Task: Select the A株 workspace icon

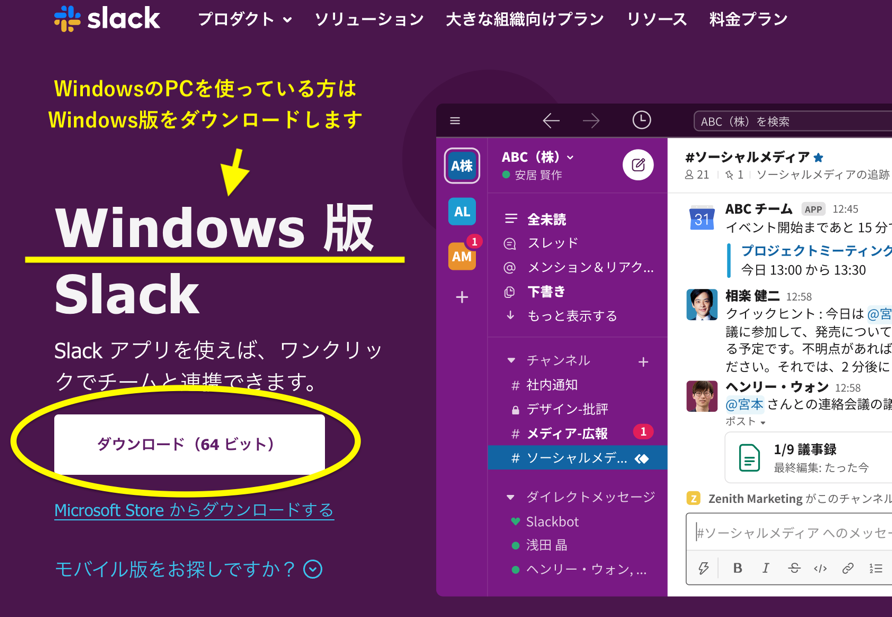Action: [462, 165]
